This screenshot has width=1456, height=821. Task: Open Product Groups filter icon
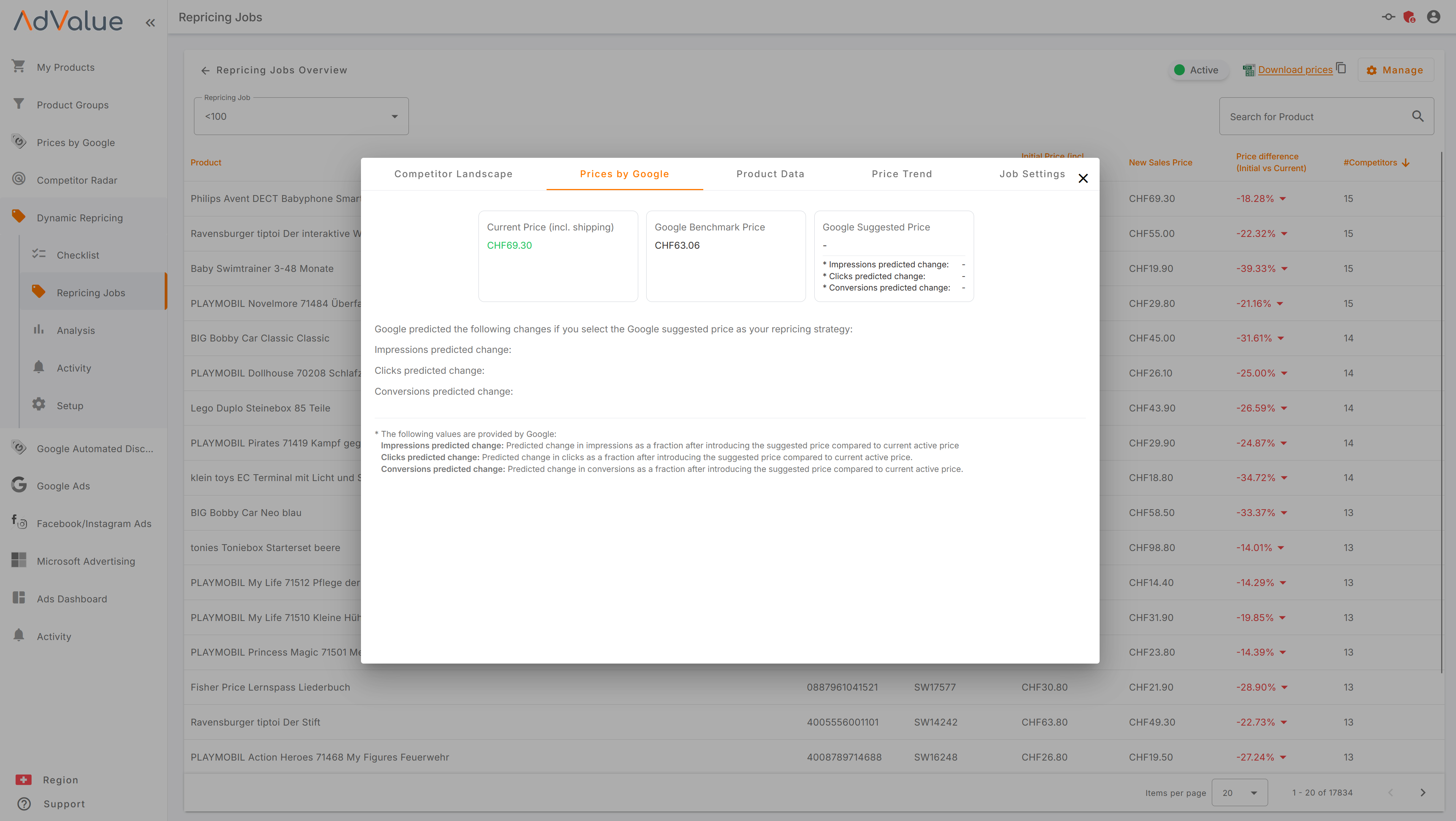(x=19, y=104)
